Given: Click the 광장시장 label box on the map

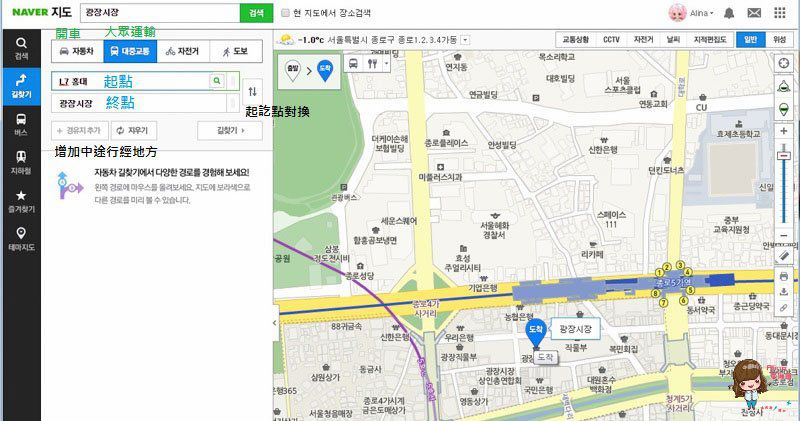Looking at the screenshot, I should coord(576,329).
